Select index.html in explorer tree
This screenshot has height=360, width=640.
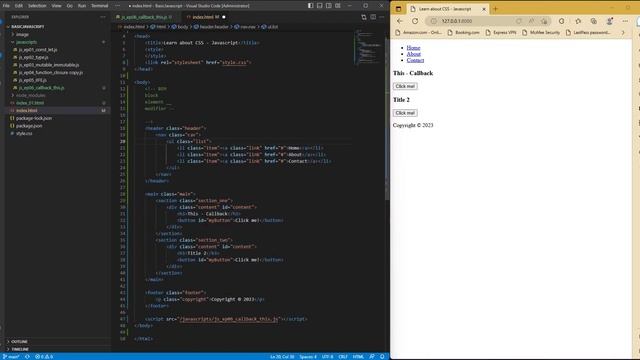pyautogui.click(x=27, y=111)
